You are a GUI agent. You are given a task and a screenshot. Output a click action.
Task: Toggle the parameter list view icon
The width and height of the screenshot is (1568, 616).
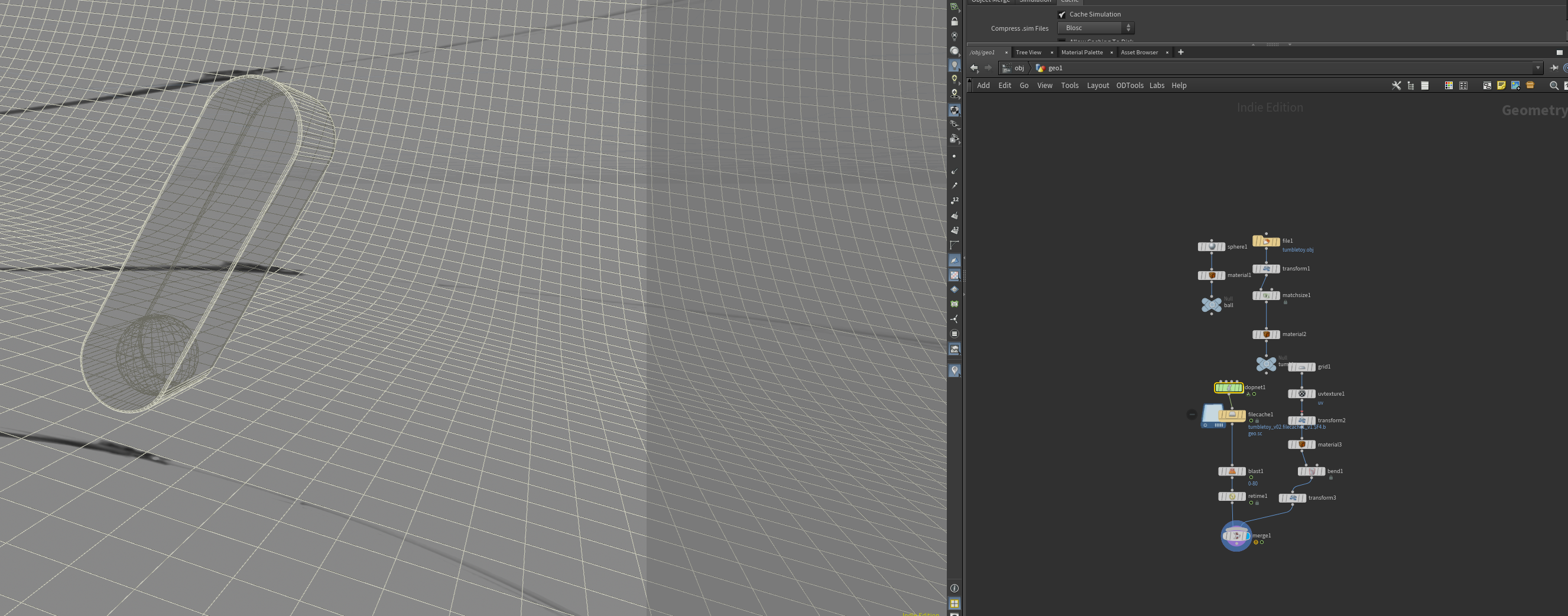coord(1425,86)
